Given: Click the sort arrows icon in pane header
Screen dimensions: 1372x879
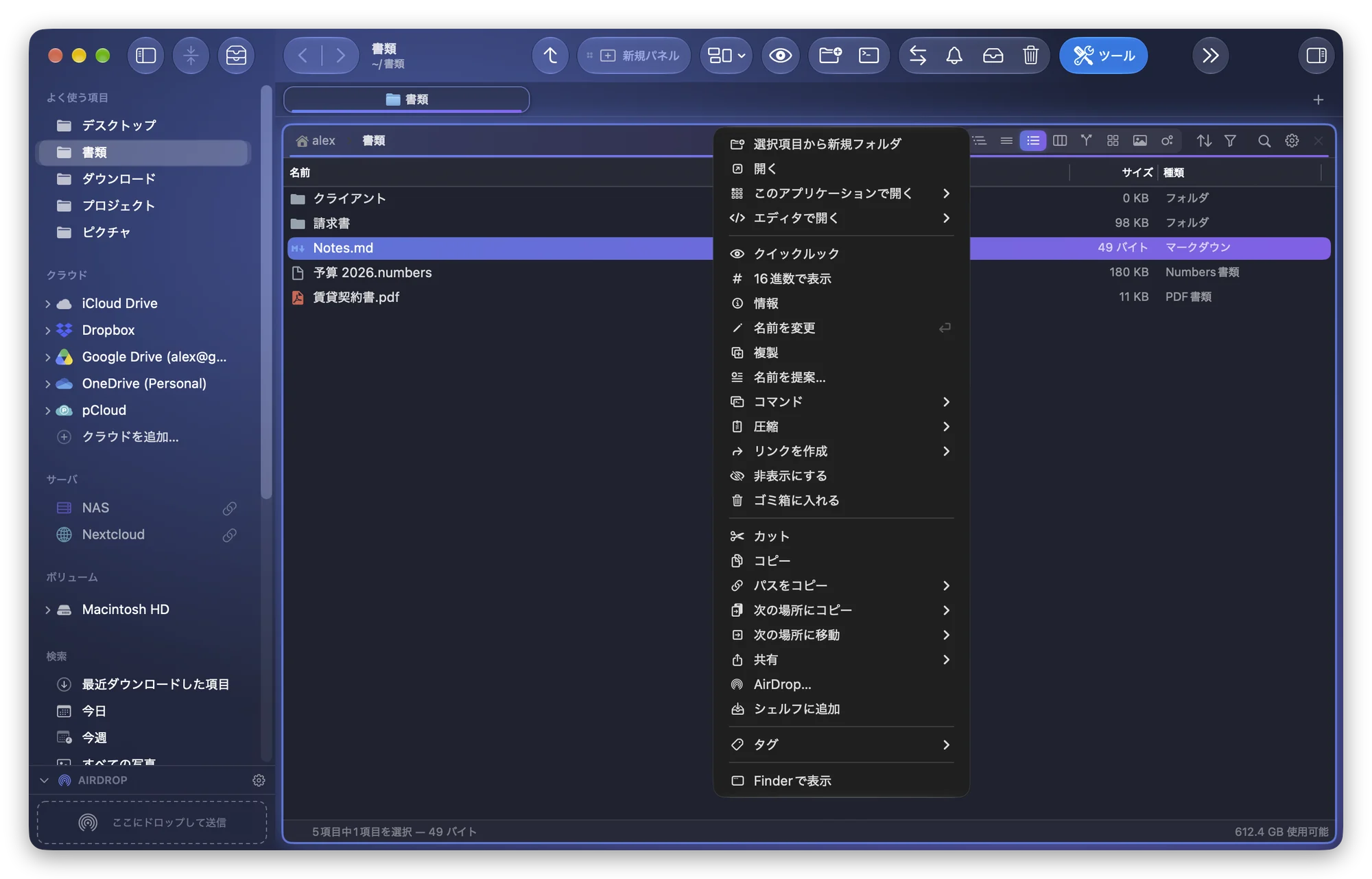Looking at the screenshot, I should [1204, 141].
